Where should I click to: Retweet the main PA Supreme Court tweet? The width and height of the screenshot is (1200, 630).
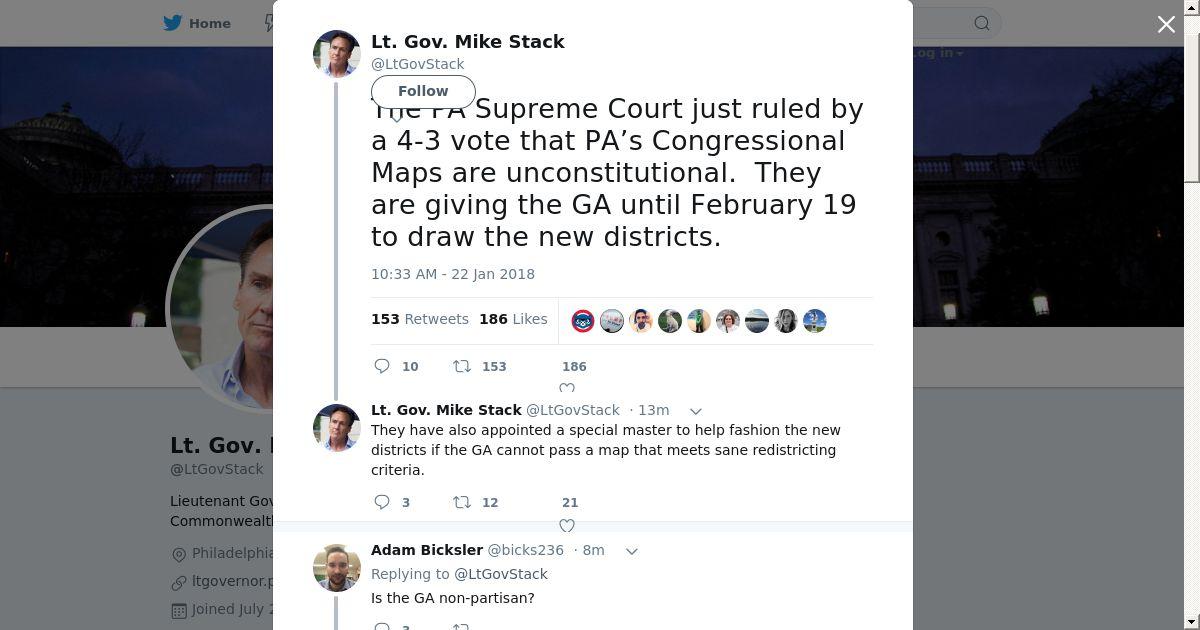[462, 366]
